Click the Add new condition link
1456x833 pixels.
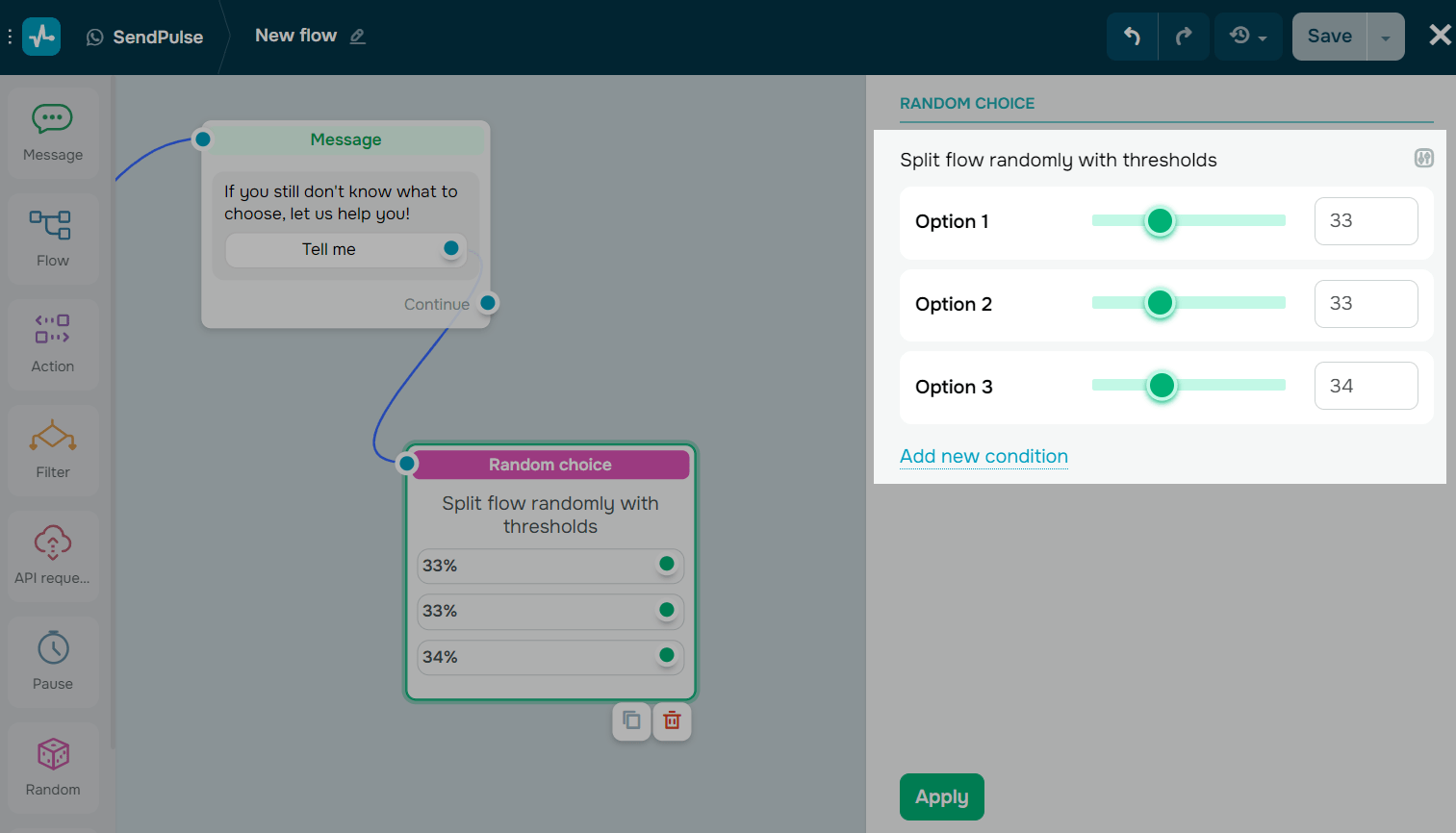pos(983,456)
